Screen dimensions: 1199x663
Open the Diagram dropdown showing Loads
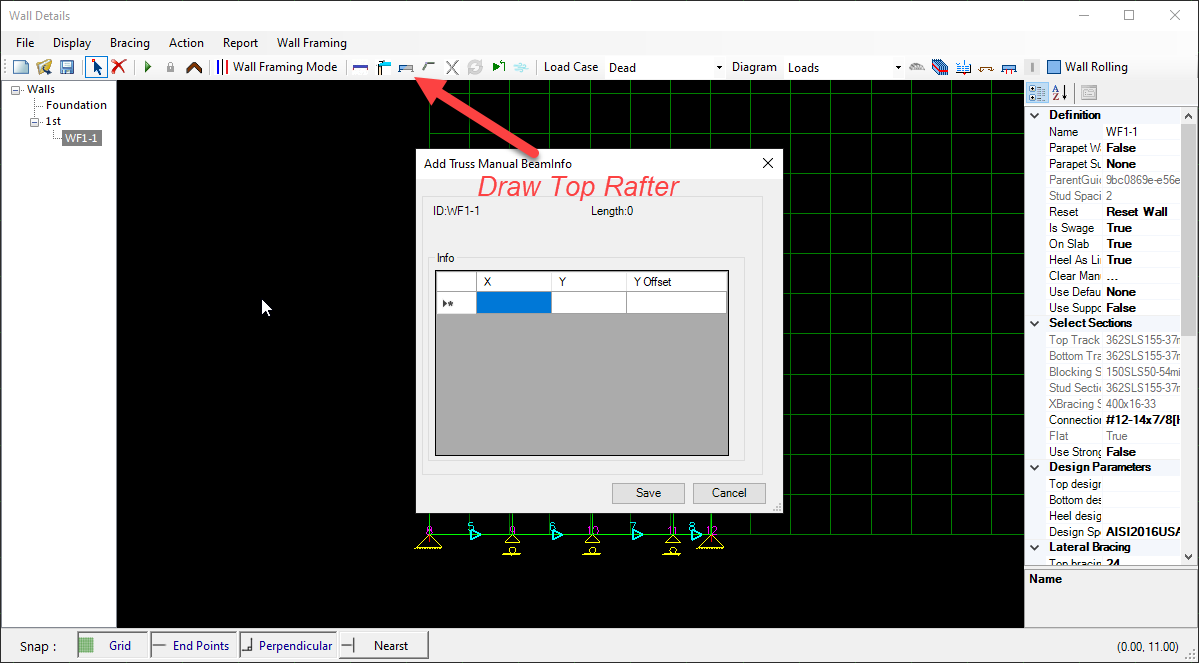click(897, 68)
